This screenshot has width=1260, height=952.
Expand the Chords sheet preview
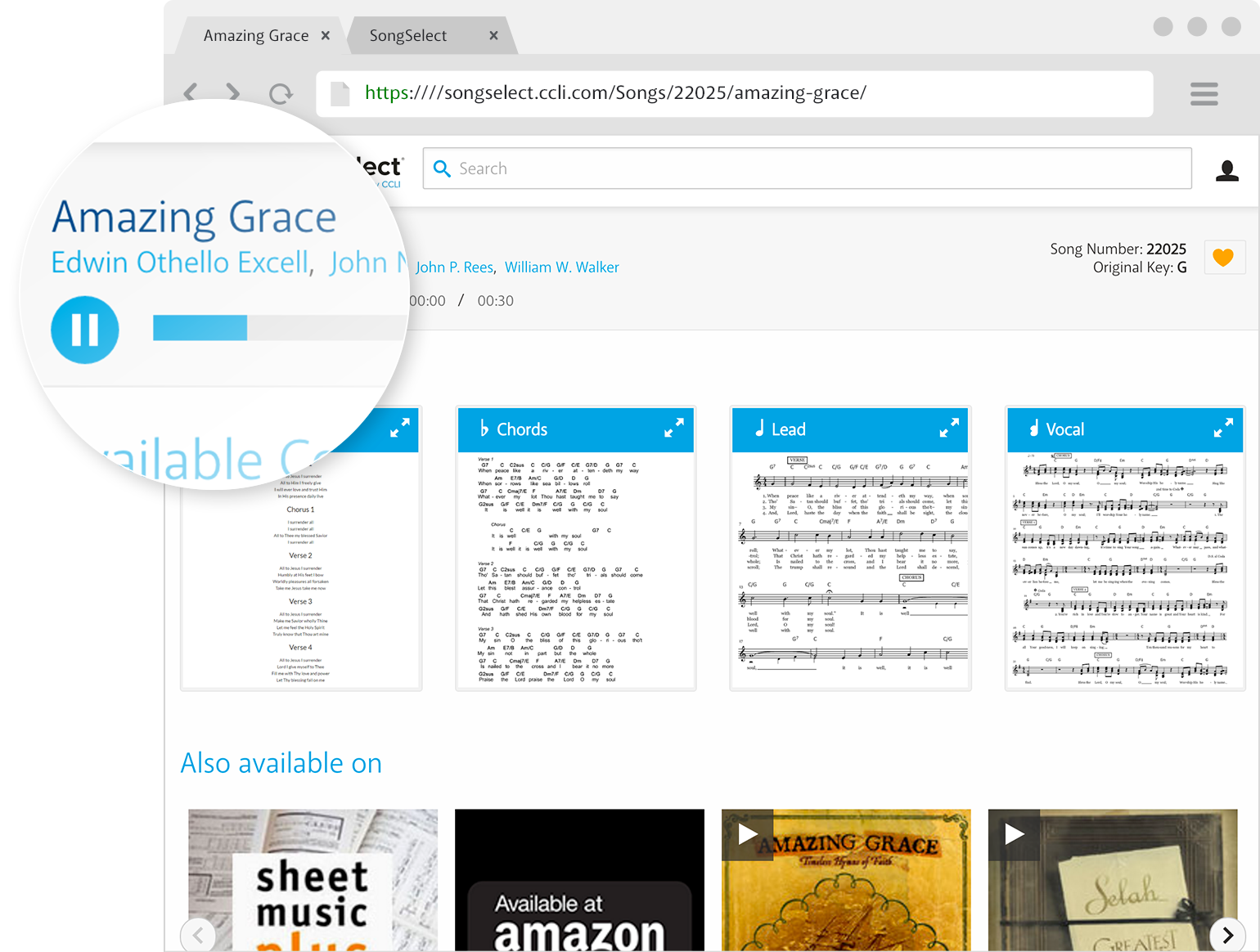click(673, 429)
